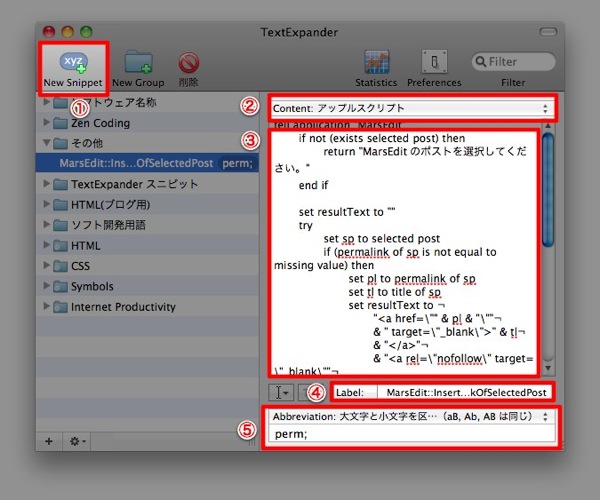Expand the ソフト開発用語 group
The height and width of the screenshot is (500, 600).
[x=46, y=224]
